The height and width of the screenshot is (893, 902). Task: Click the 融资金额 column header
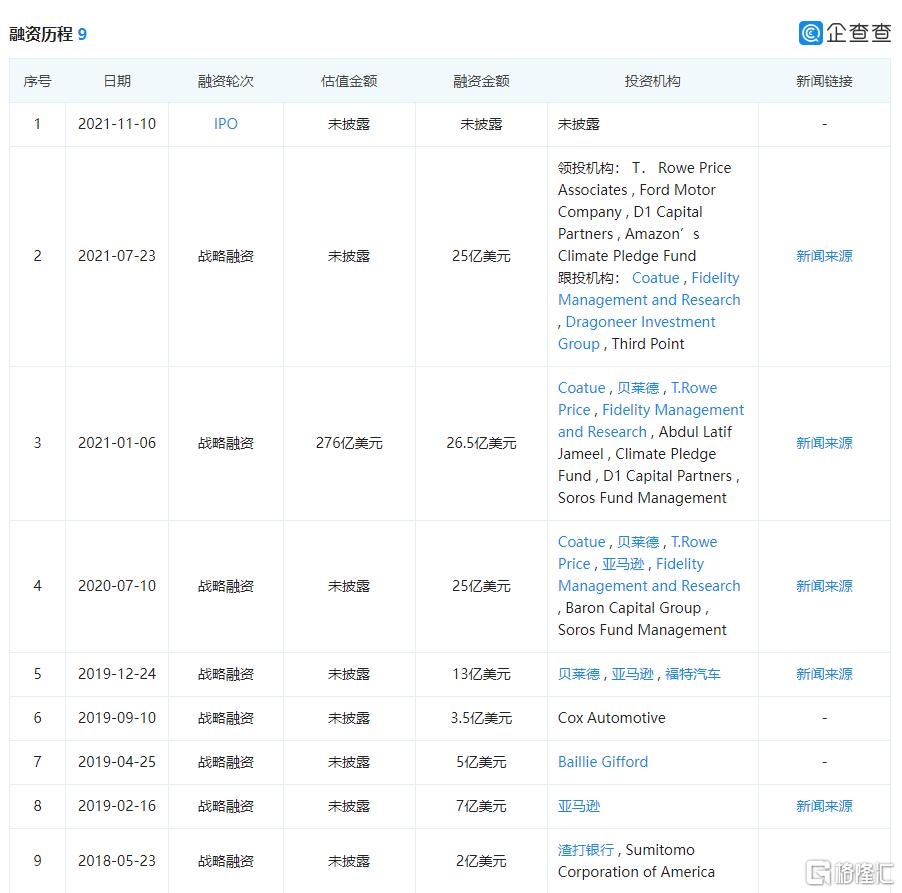click(481, 81)
